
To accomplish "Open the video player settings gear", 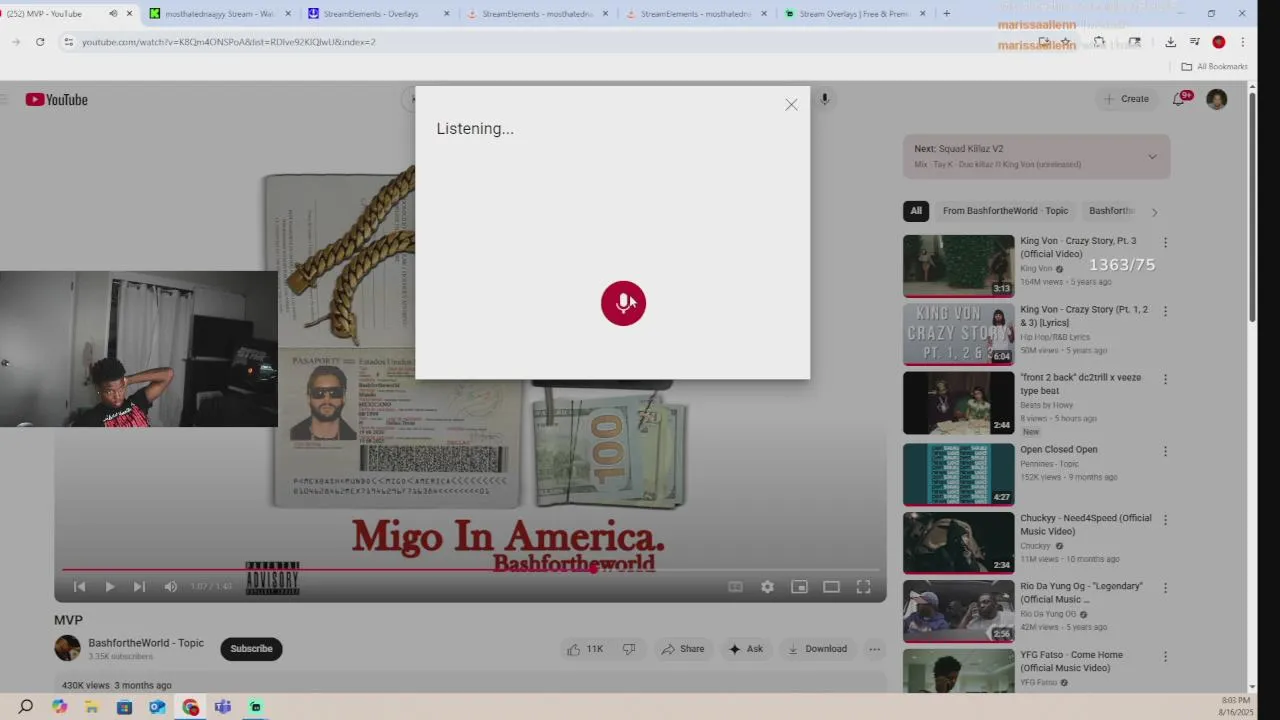I will (767, 587).
